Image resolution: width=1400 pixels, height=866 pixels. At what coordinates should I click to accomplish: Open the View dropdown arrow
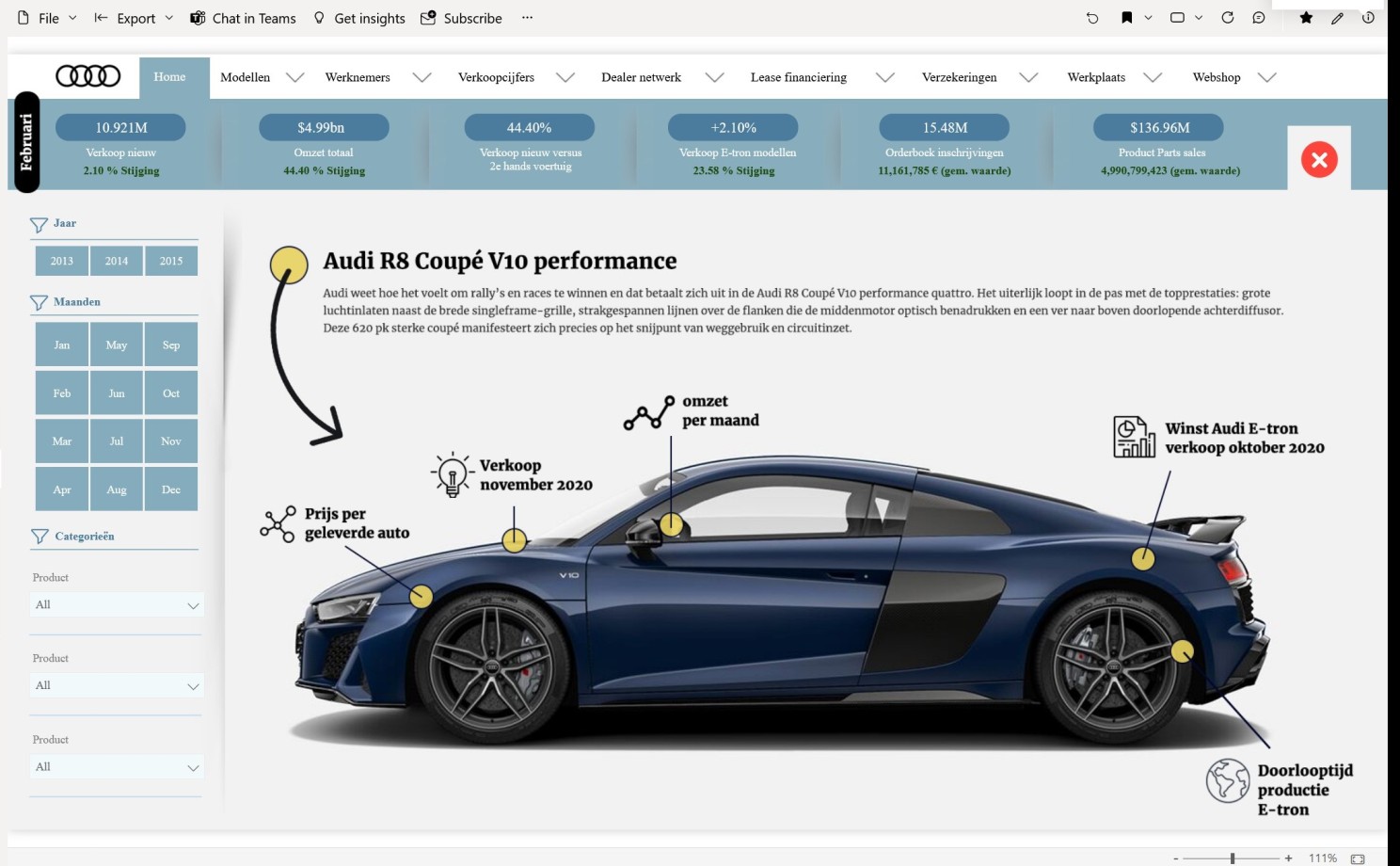click(1199, 18)
